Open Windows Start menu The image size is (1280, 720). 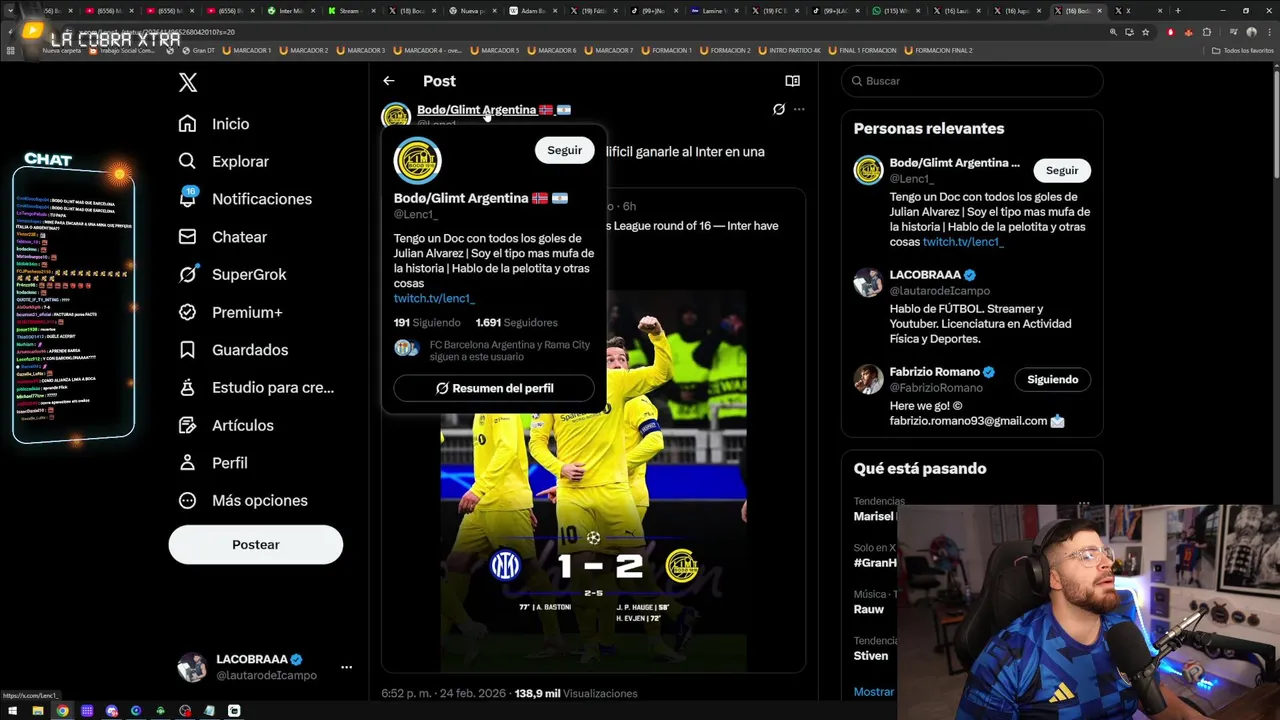coord(13,711)
